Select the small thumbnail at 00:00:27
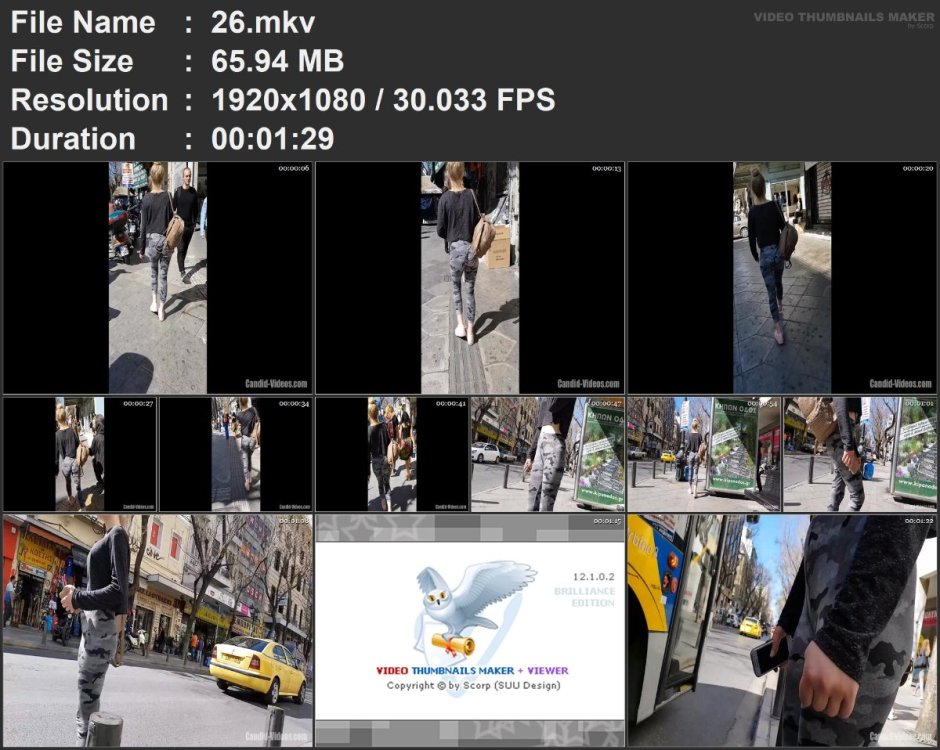The height and width of the screenshot is (750, 940). pyautogui.click(x=80, y=454)
